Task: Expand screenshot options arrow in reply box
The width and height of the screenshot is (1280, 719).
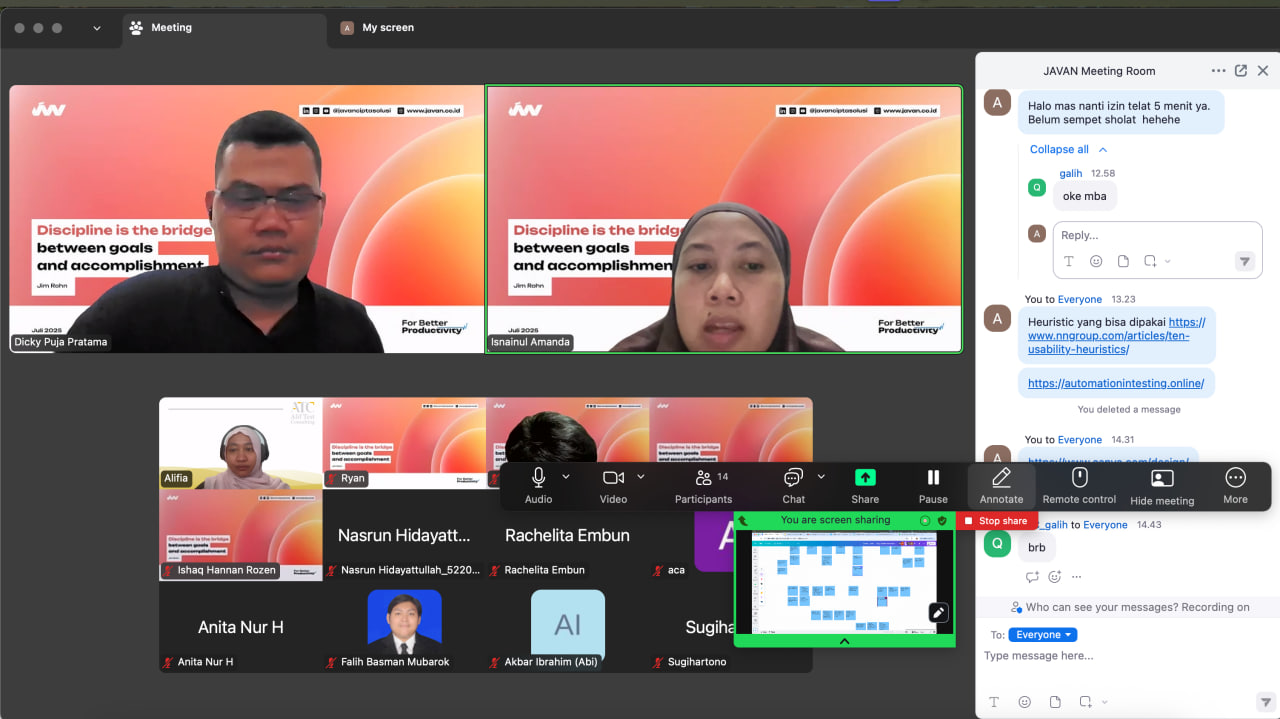Action: [x=1168, y=261]
